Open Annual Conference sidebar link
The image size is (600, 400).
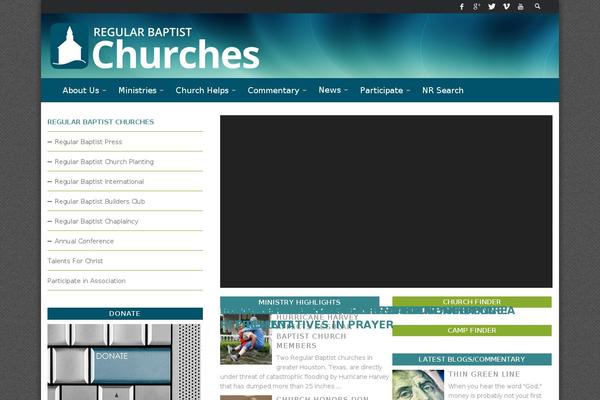coord(84,241)
